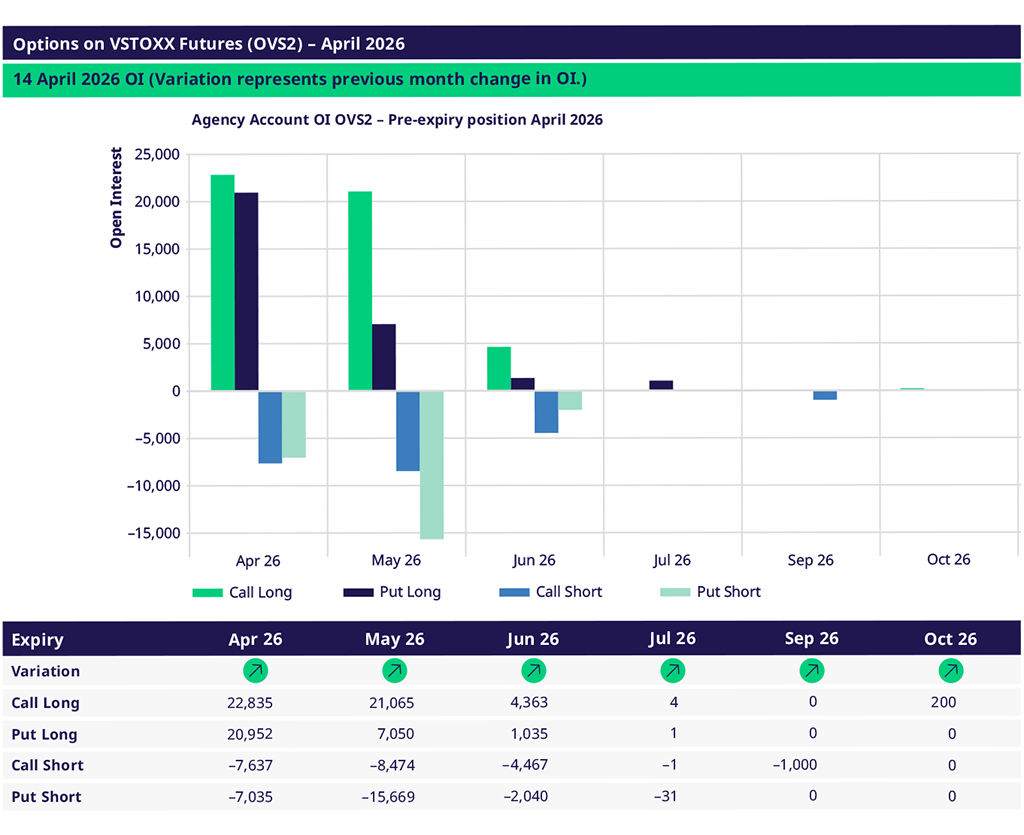
Task: Click the value 22,835
Action: pos(250,703)
